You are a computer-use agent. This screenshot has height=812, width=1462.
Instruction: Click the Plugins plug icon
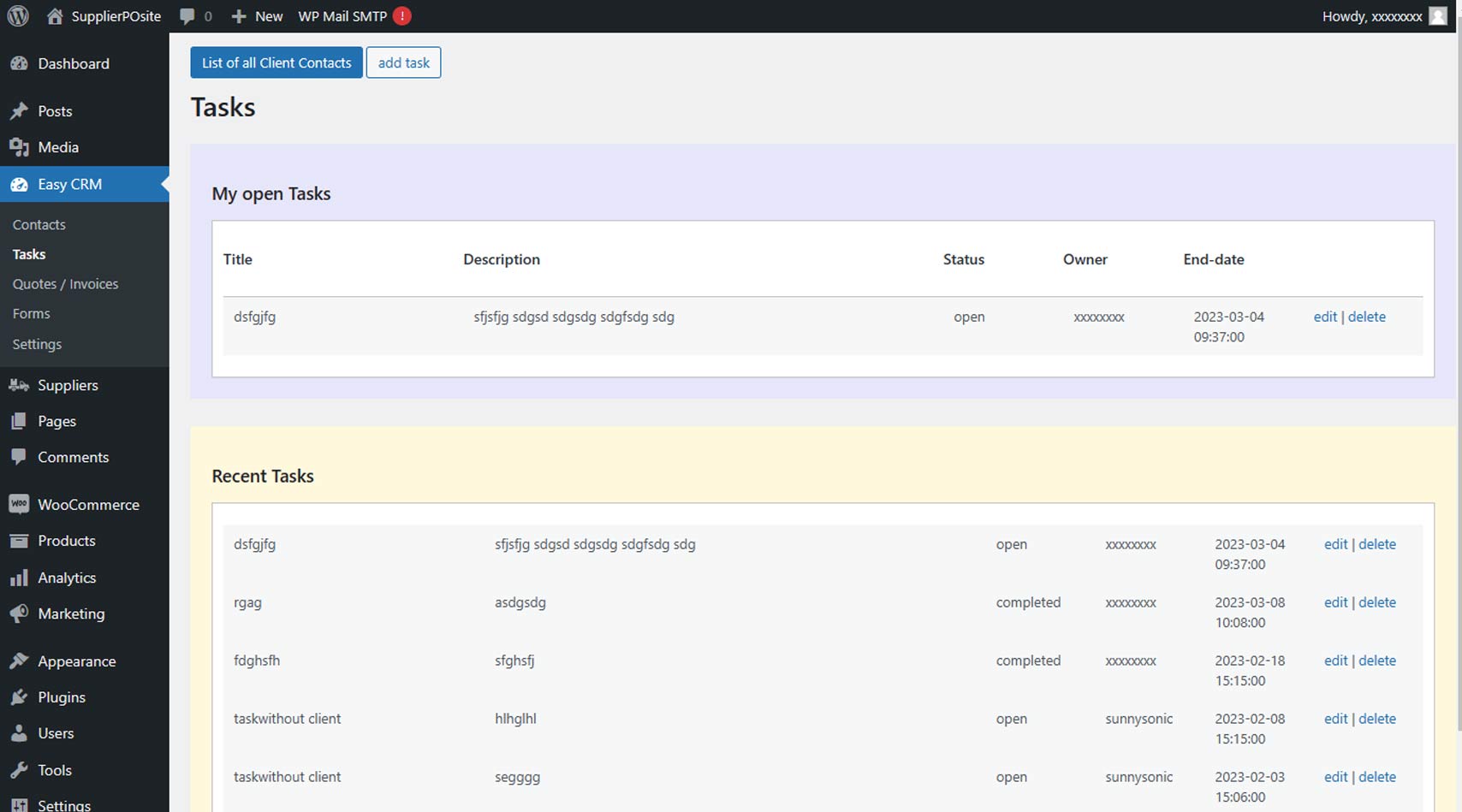tap(19, 697)
